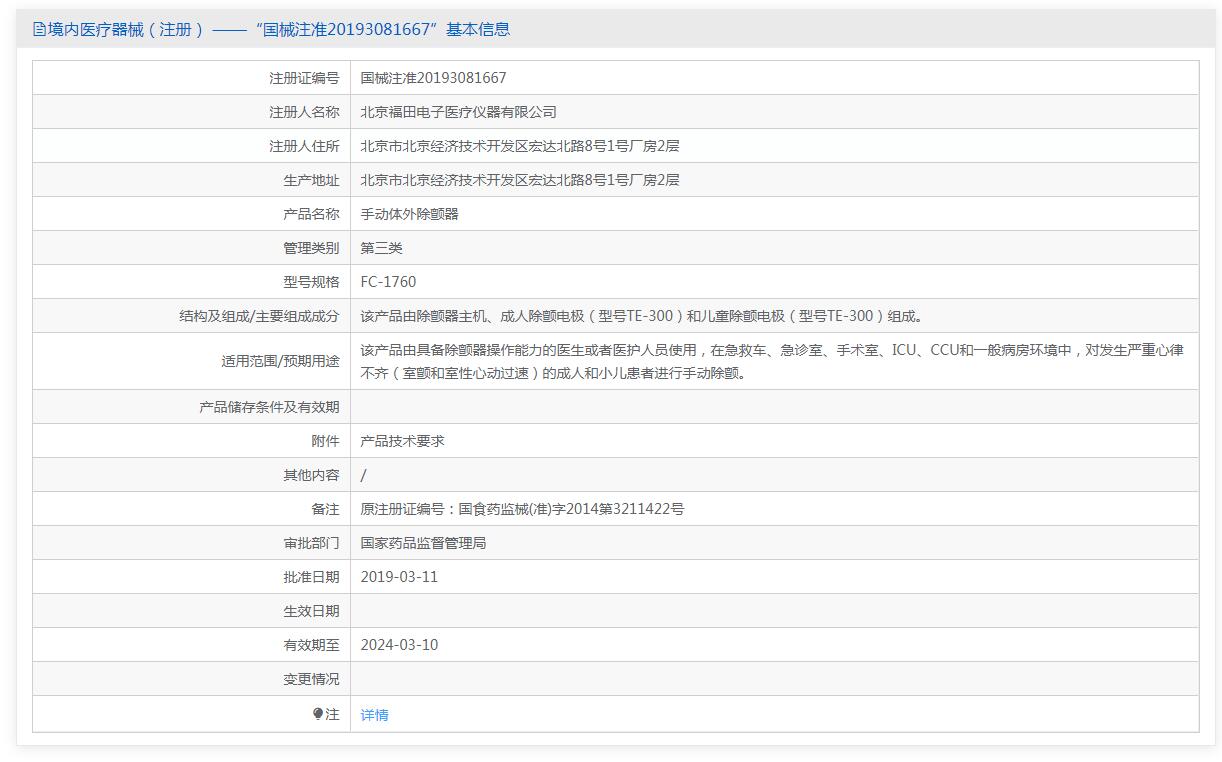Click the 适用范围/预期用途 description text
This screenshot has width=1222, height=762.
click(771, 361)
